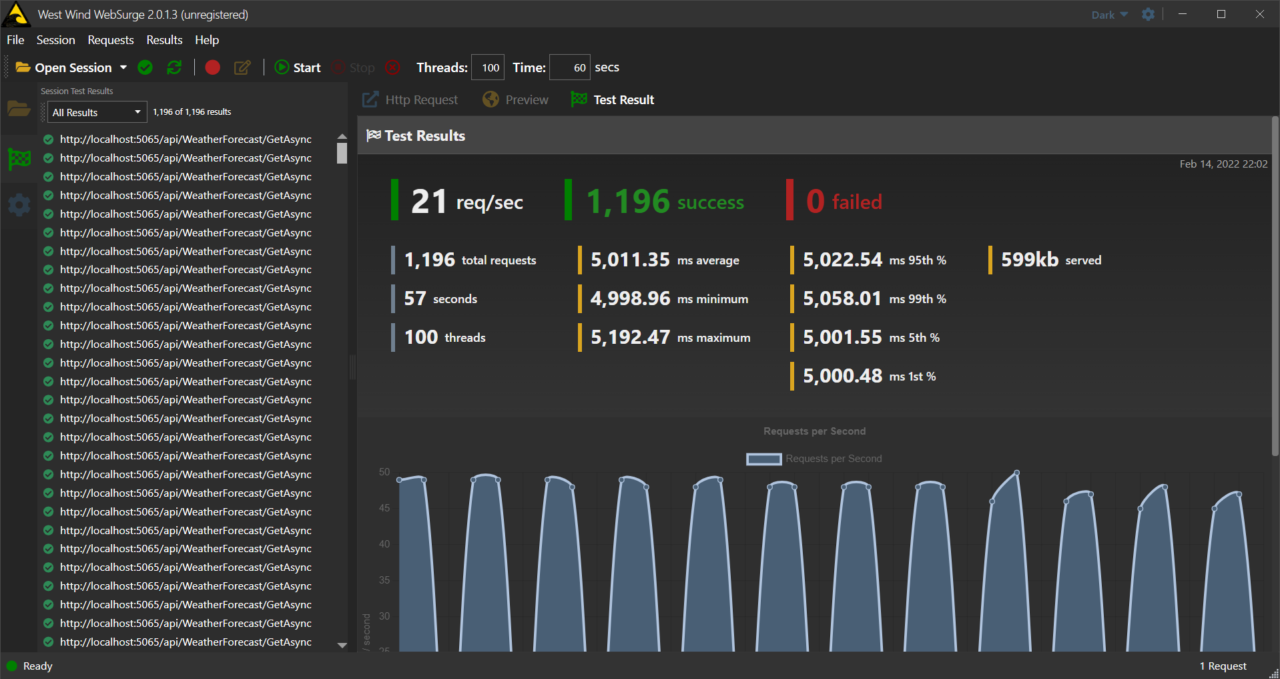Open the folder icon in left sidebar
Screen dimensions: 1280x679
click(19, 109)
